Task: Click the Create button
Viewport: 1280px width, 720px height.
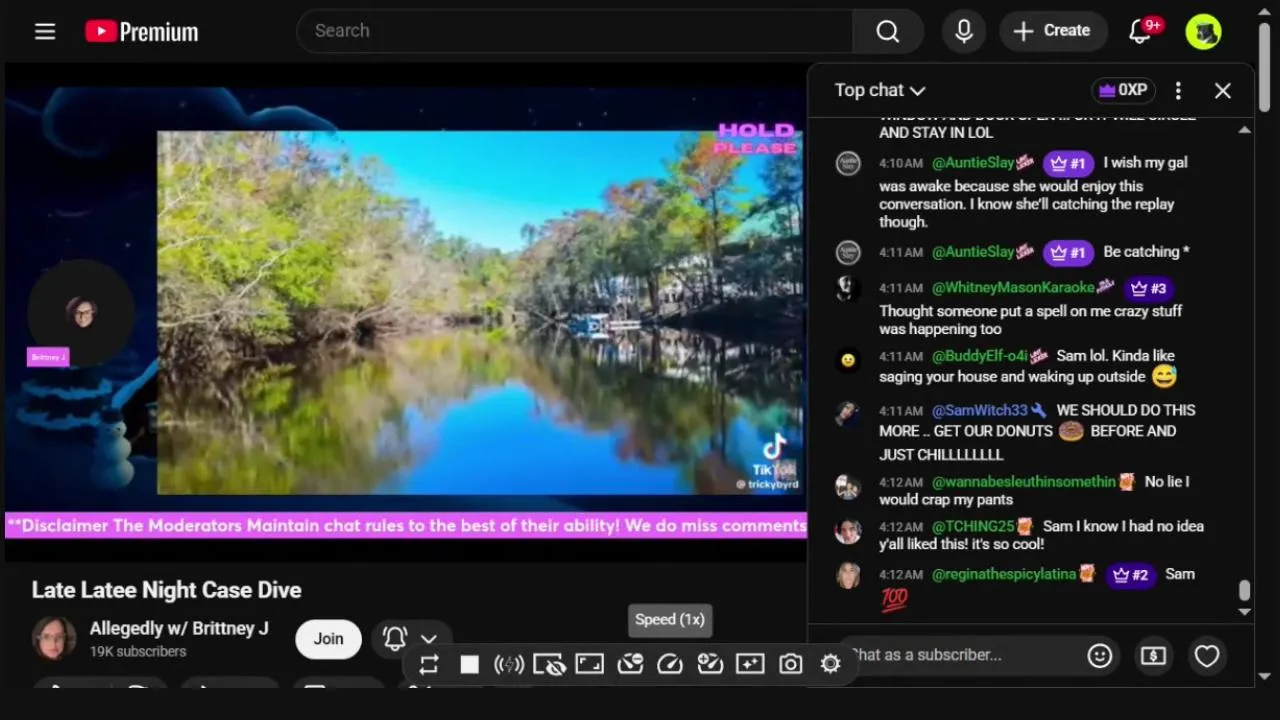Action: (x=1051, y=31)
